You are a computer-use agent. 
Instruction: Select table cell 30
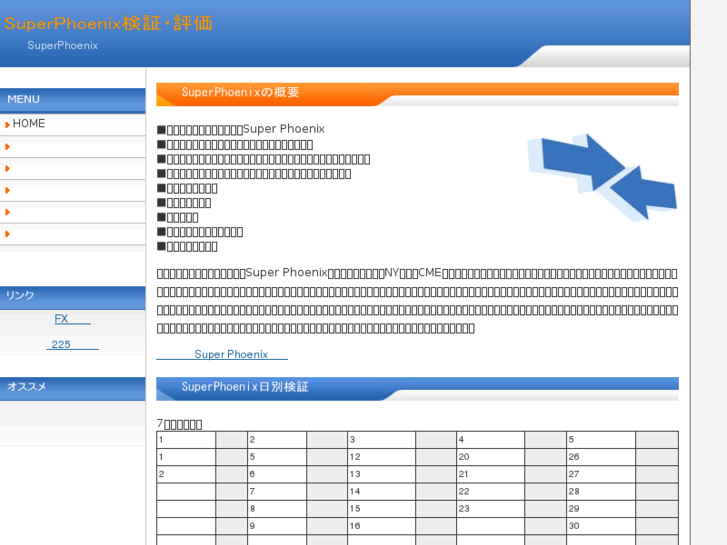(601, 526)
